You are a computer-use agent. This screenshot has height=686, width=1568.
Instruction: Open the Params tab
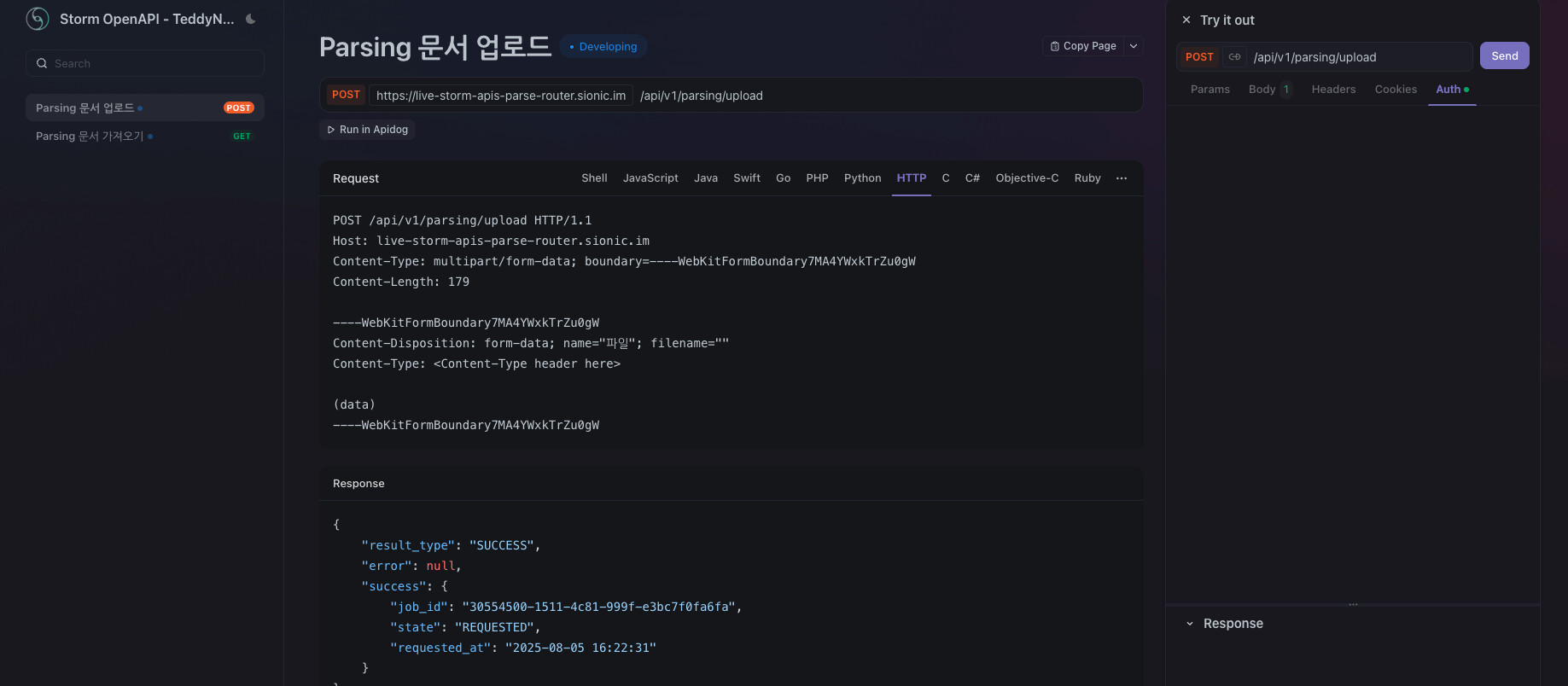(1210, 90)
